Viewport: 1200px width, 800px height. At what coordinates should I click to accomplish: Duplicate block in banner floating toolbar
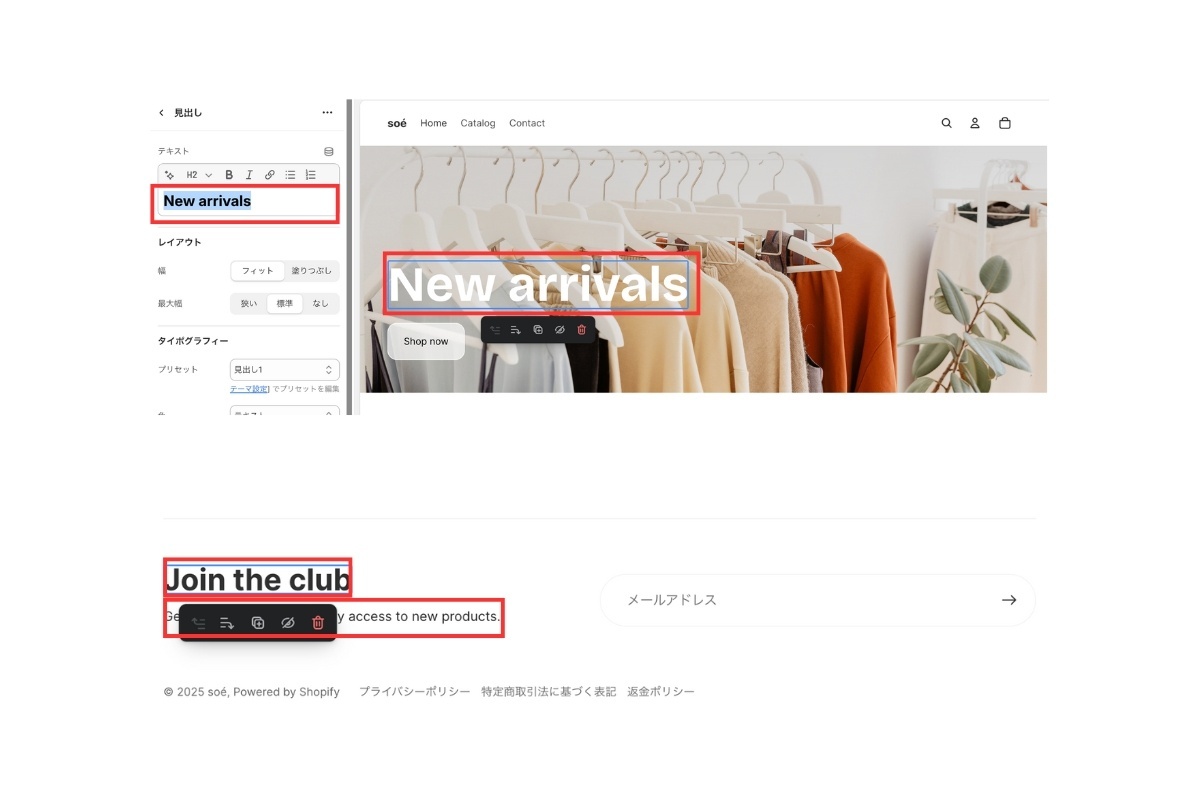click(538, 330)
